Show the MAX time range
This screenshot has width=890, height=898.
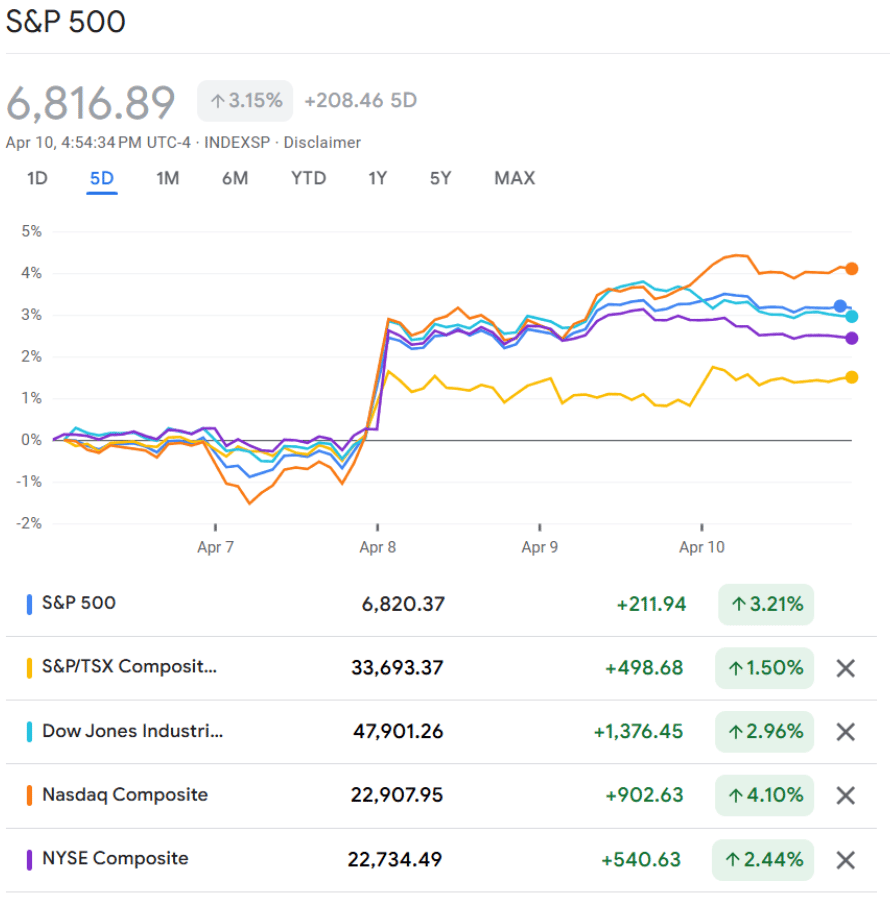pyautogui.click(x=514, y=179)
